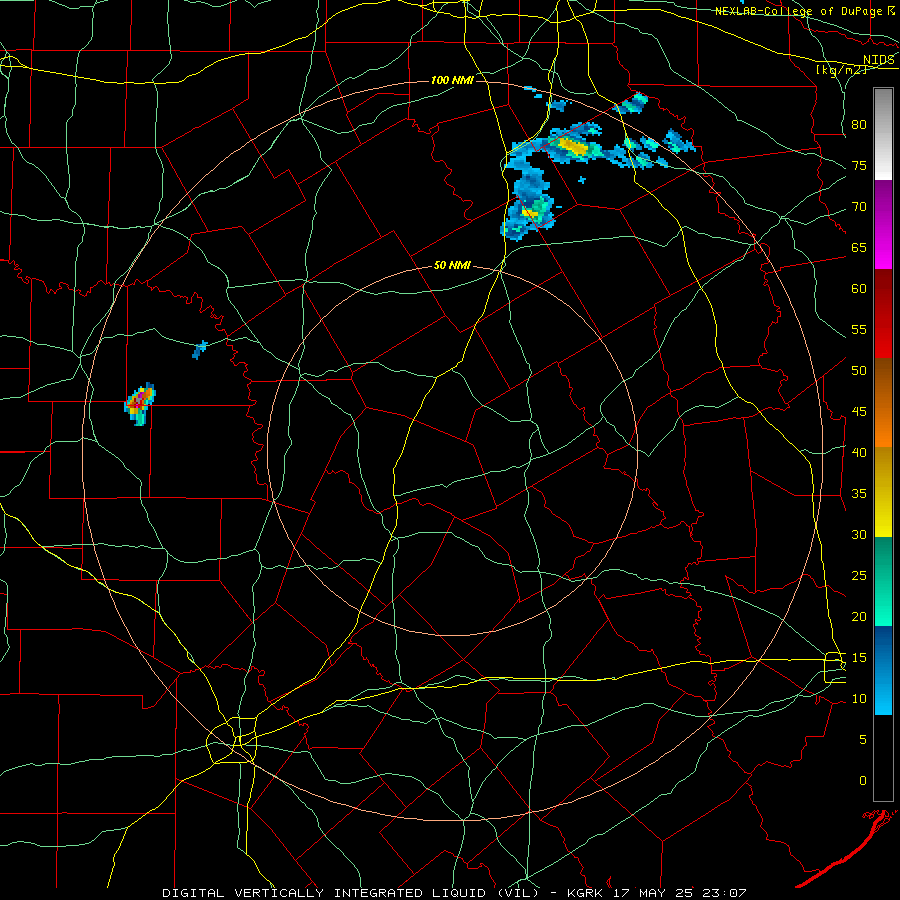Click the 15 value on the color scale

click(859, 658)
